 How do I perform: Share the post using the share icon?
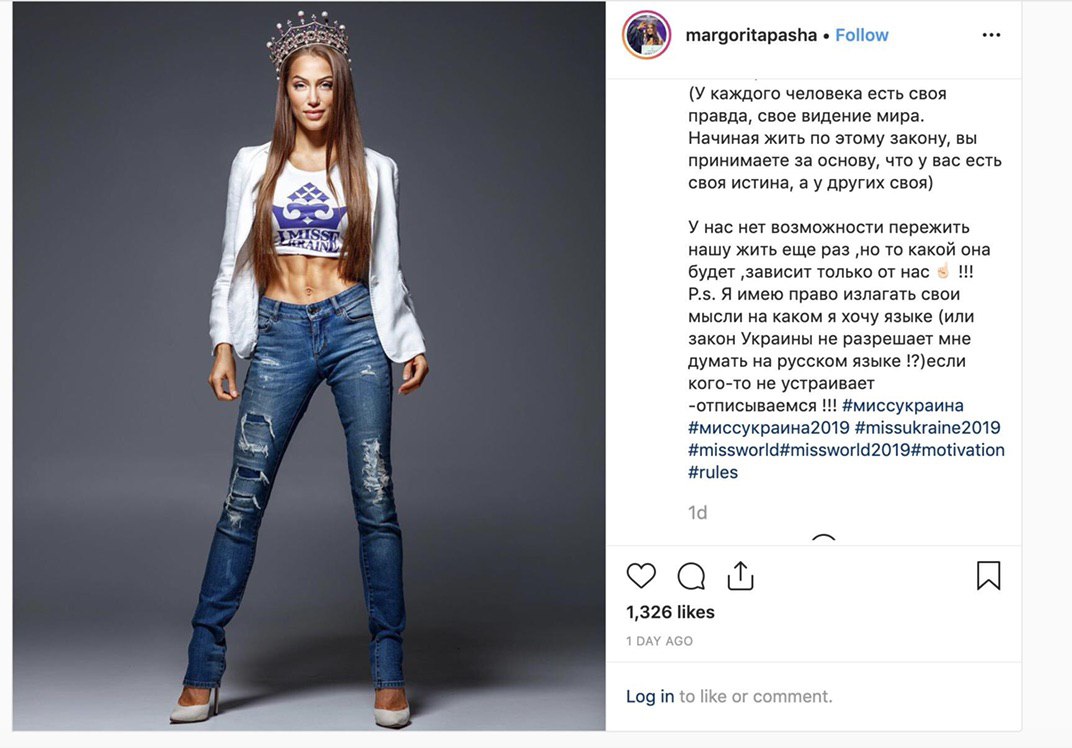(740, 576)
